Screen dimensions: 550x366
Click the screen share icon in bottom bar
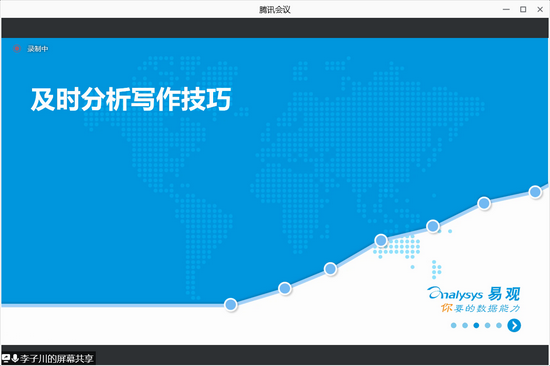click(x=6, y=358)
